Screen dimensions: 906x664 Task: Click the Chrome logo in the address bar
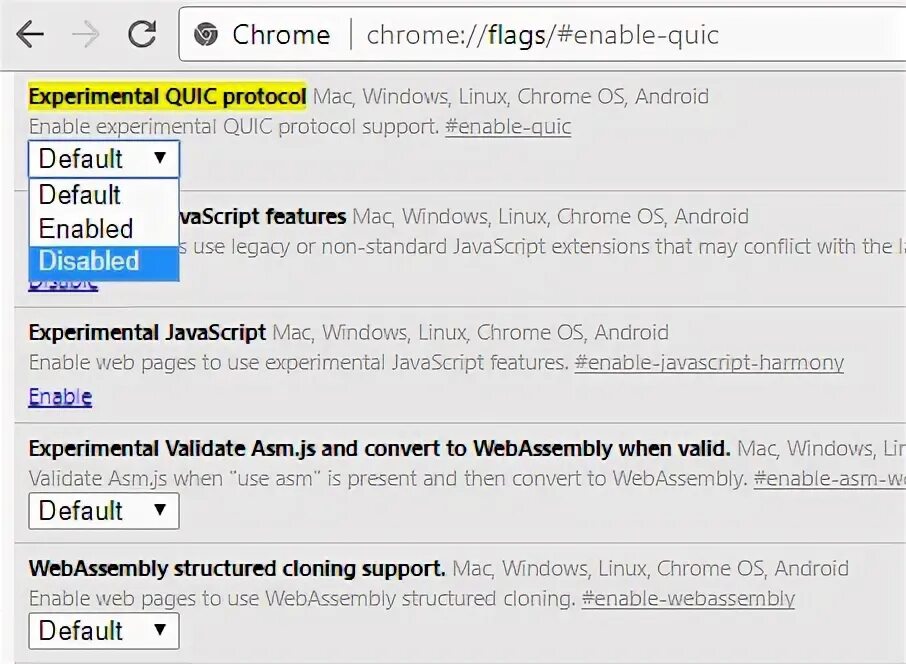(206, 35)
